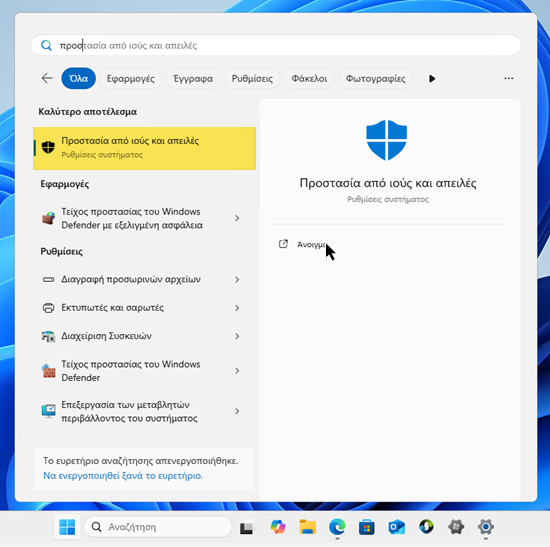The width and height of the screenshot is (550, 547).
Task: Open Τείχος προστασίας του Windows Defender setting
Action: coord(144,371)
